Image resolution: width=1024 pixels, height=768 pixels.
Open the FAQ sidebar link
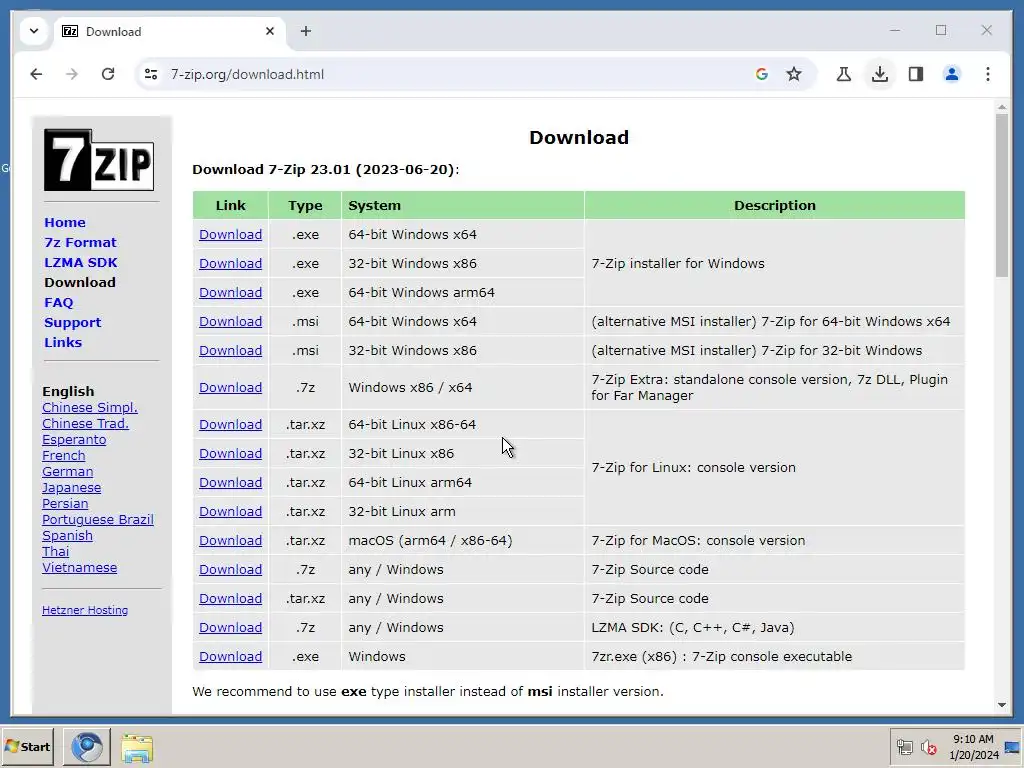click(x=59, y=302)
